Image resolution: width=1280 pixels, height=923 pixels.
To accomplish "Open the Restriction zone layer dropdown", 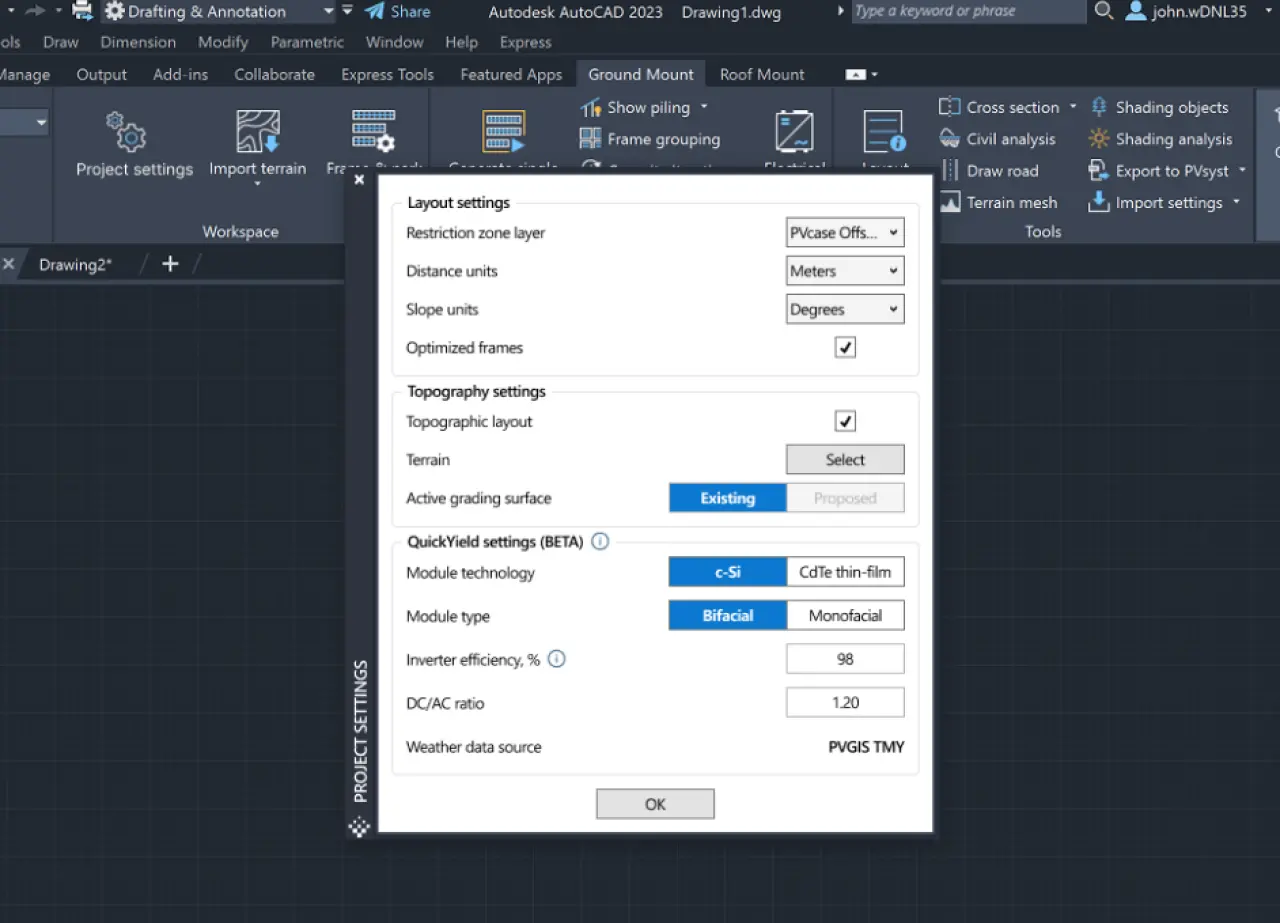I will coord(845,232).
